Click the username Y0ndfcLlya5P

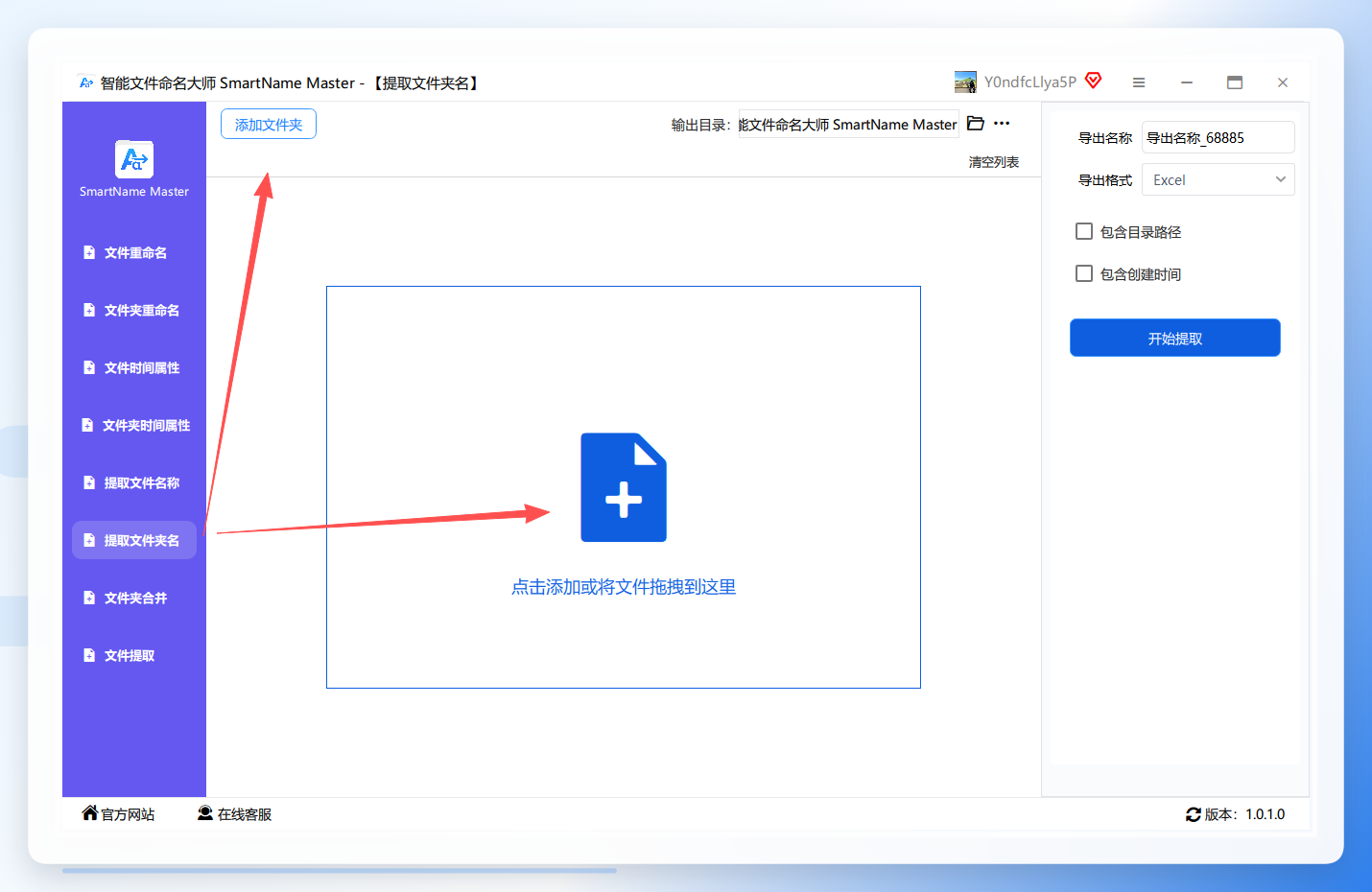click(1030, 82)
